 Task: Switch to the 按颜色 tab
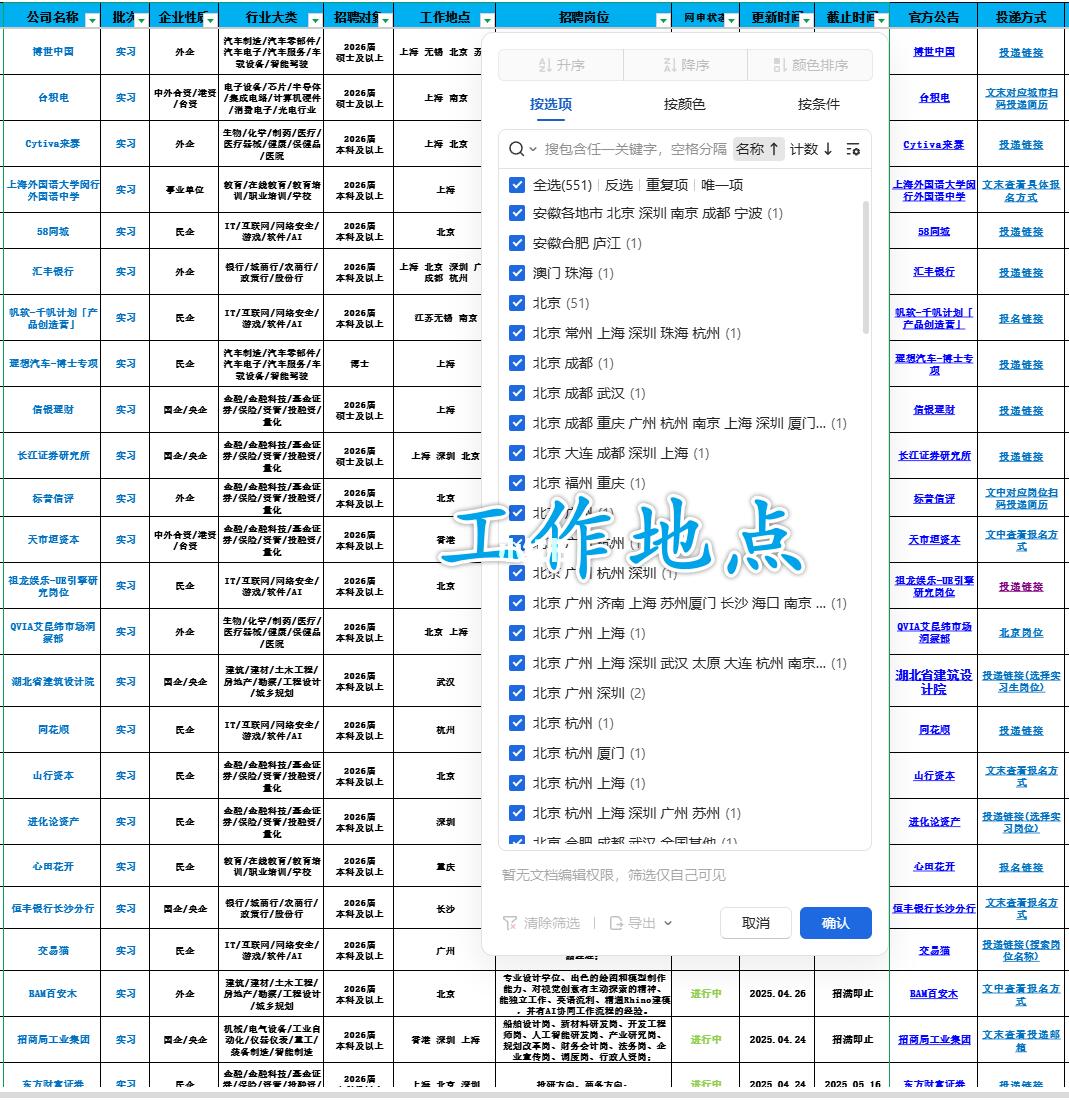684,104
